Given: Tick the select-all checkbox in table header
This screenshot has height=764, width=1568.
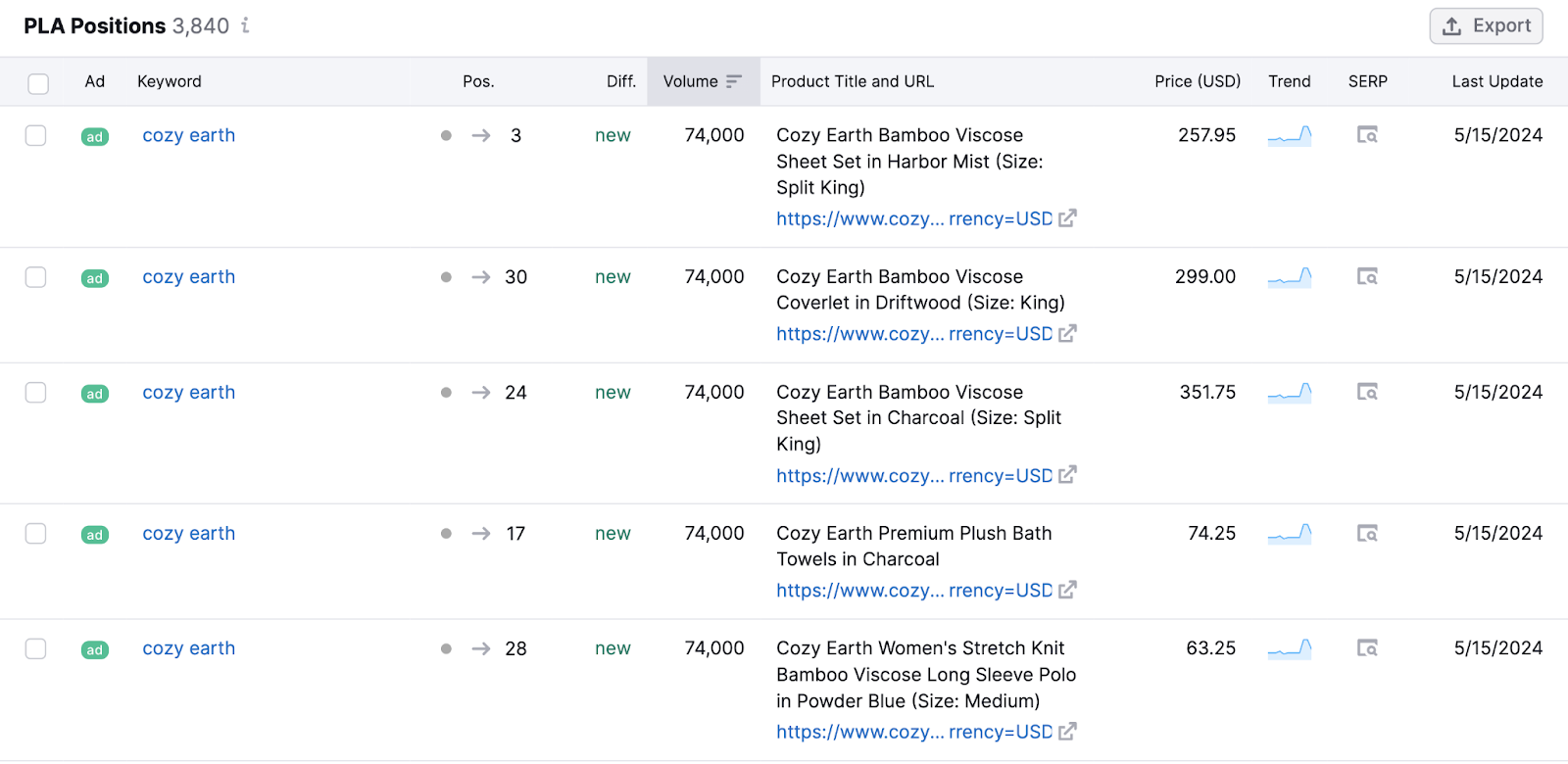Looking at the screenshot, I should pos(38,83).
